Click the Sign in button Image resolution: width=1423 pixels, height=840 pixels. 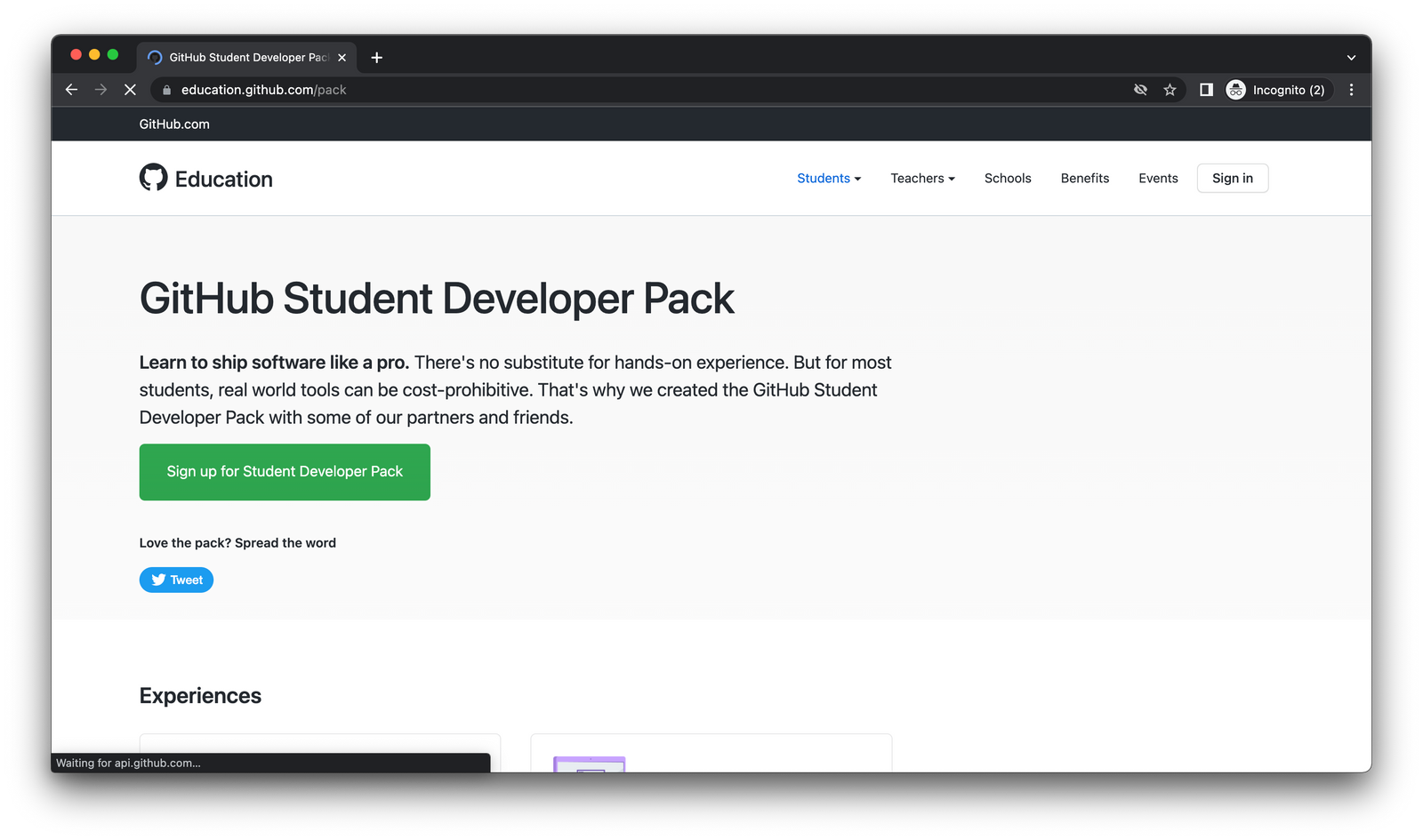click(1232, 179)
